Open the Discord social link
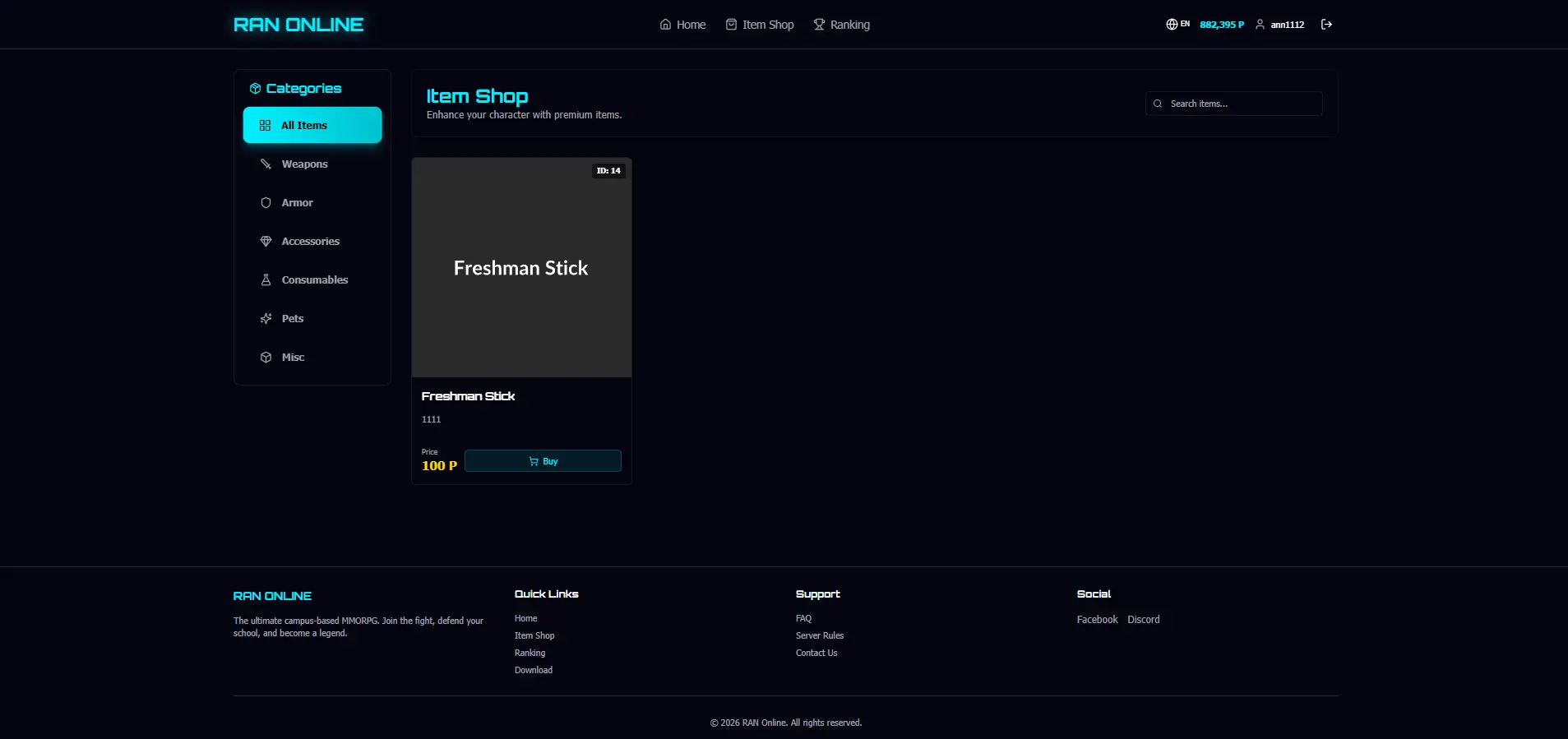 pyautogui.click(x=1144, y=620)
